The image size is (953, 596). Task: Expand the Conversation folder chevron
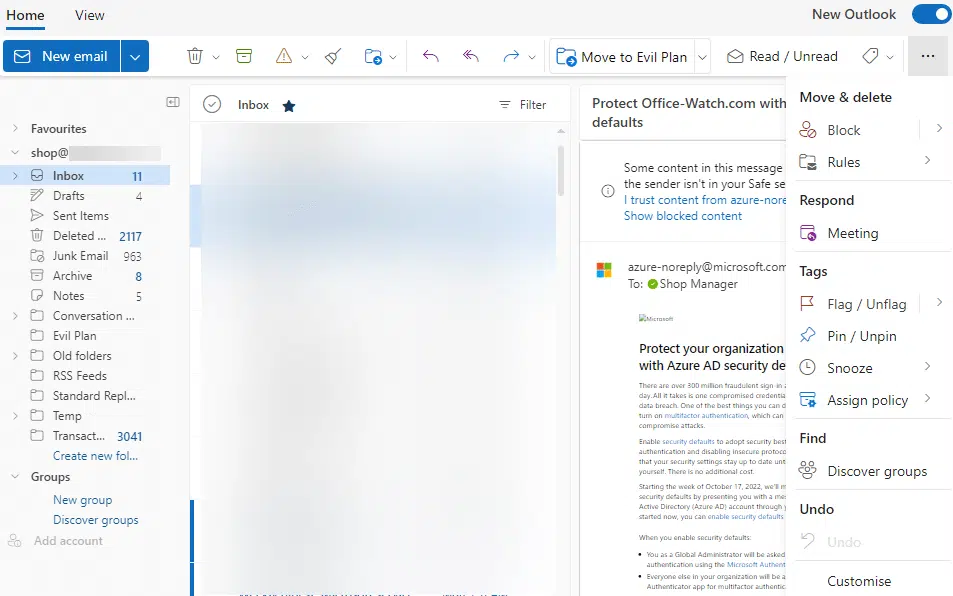[x=15, y=316]
